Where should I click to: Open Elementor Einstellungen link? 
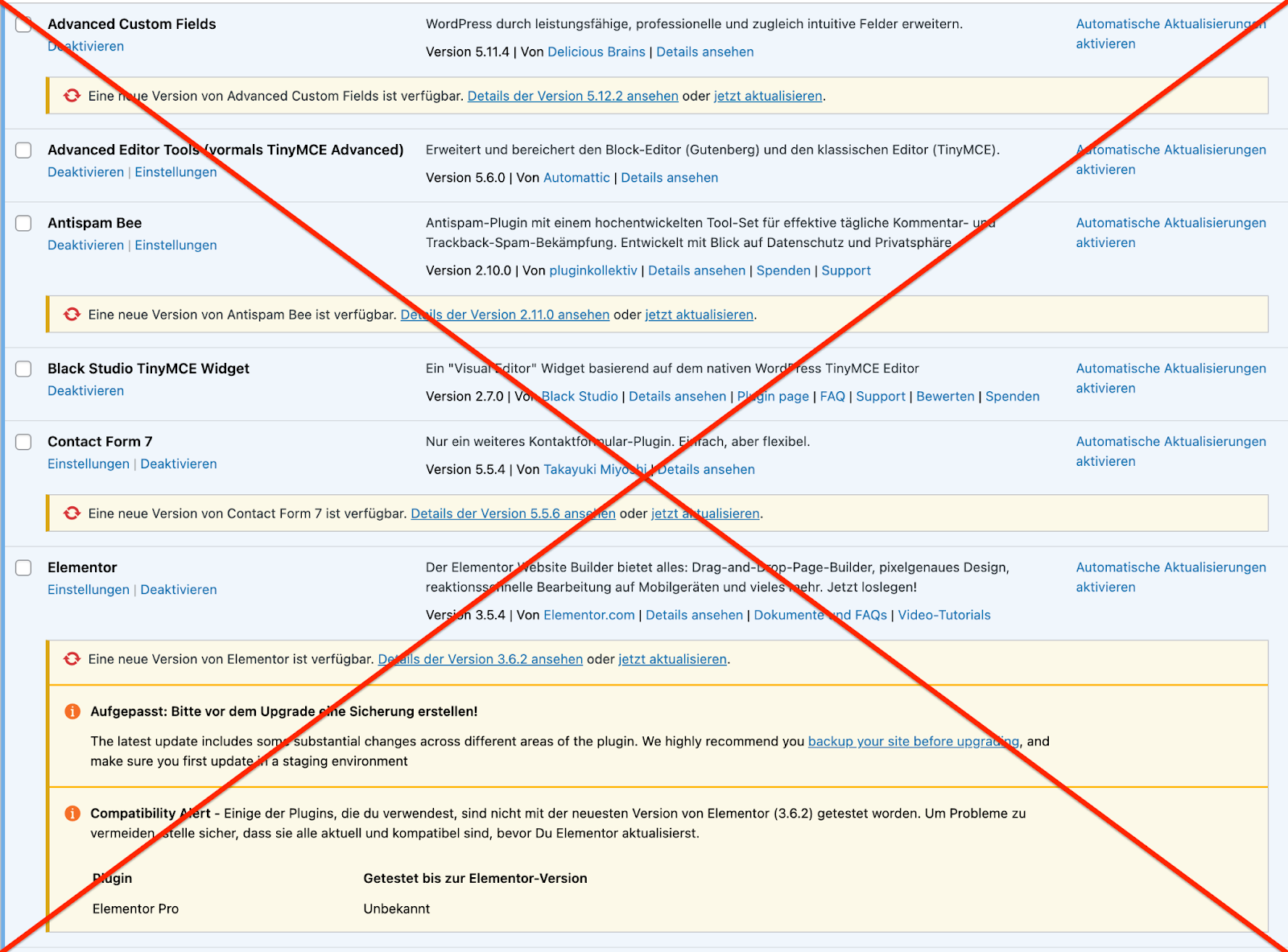pos(89,590)
